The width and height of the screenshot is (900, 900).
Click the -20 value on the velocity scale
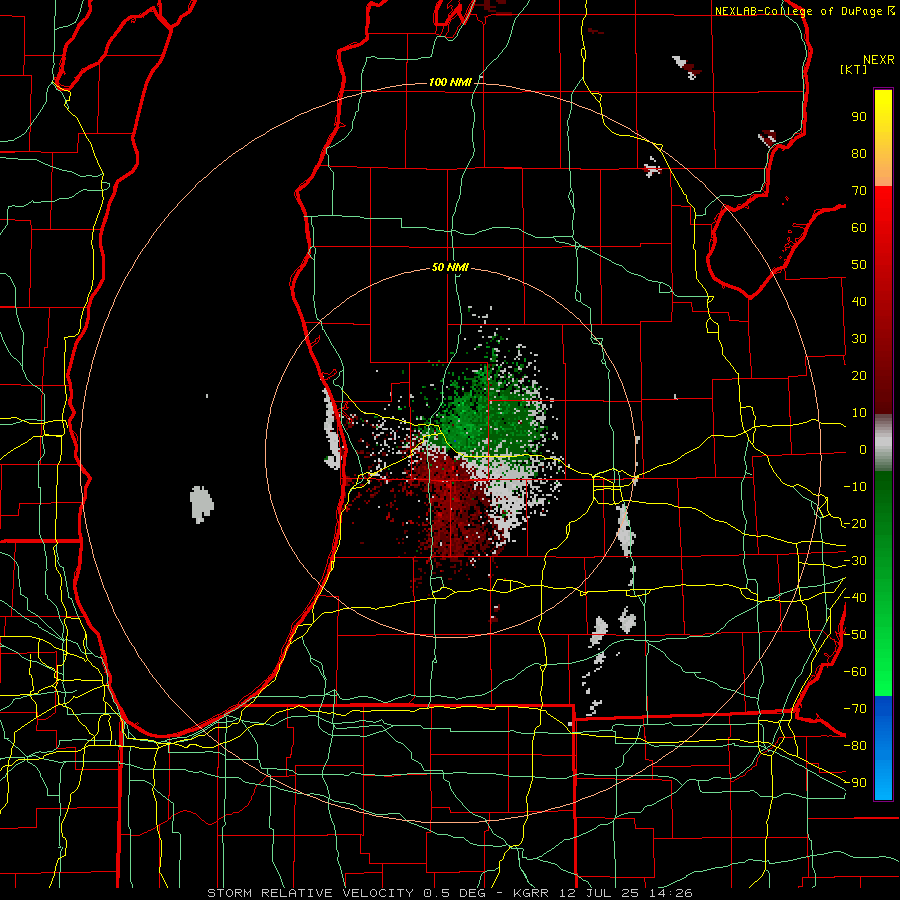pos(855,524)
